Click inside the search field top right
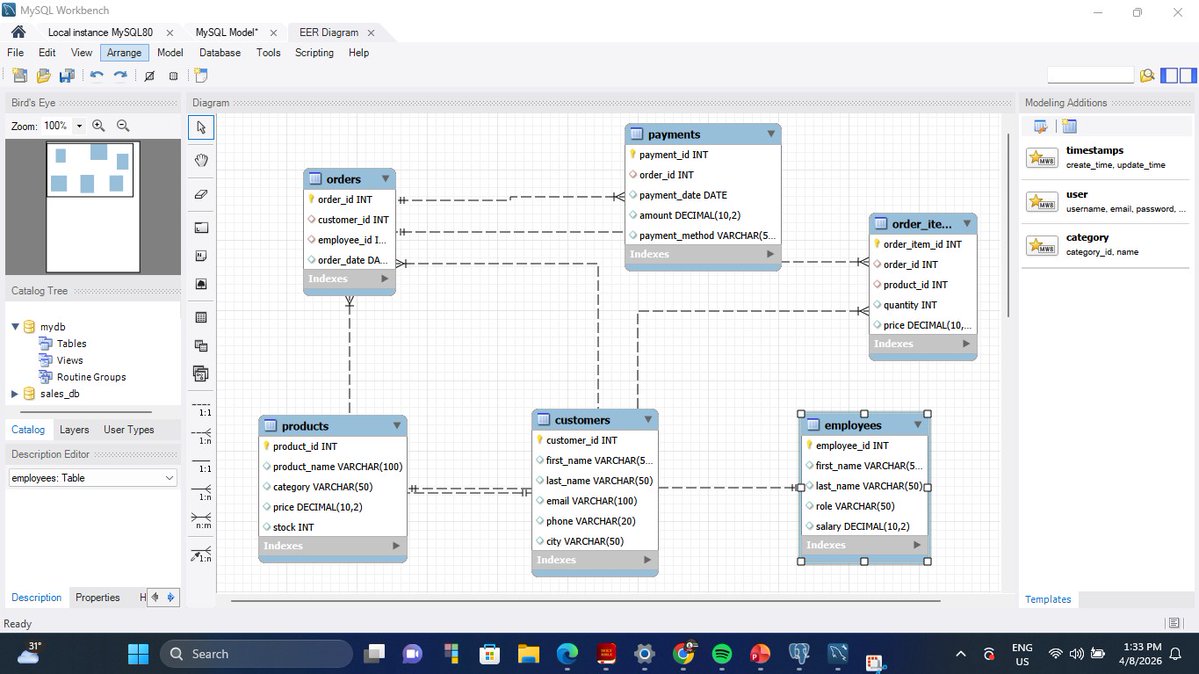1199x674 pixels. point(1089,74)
